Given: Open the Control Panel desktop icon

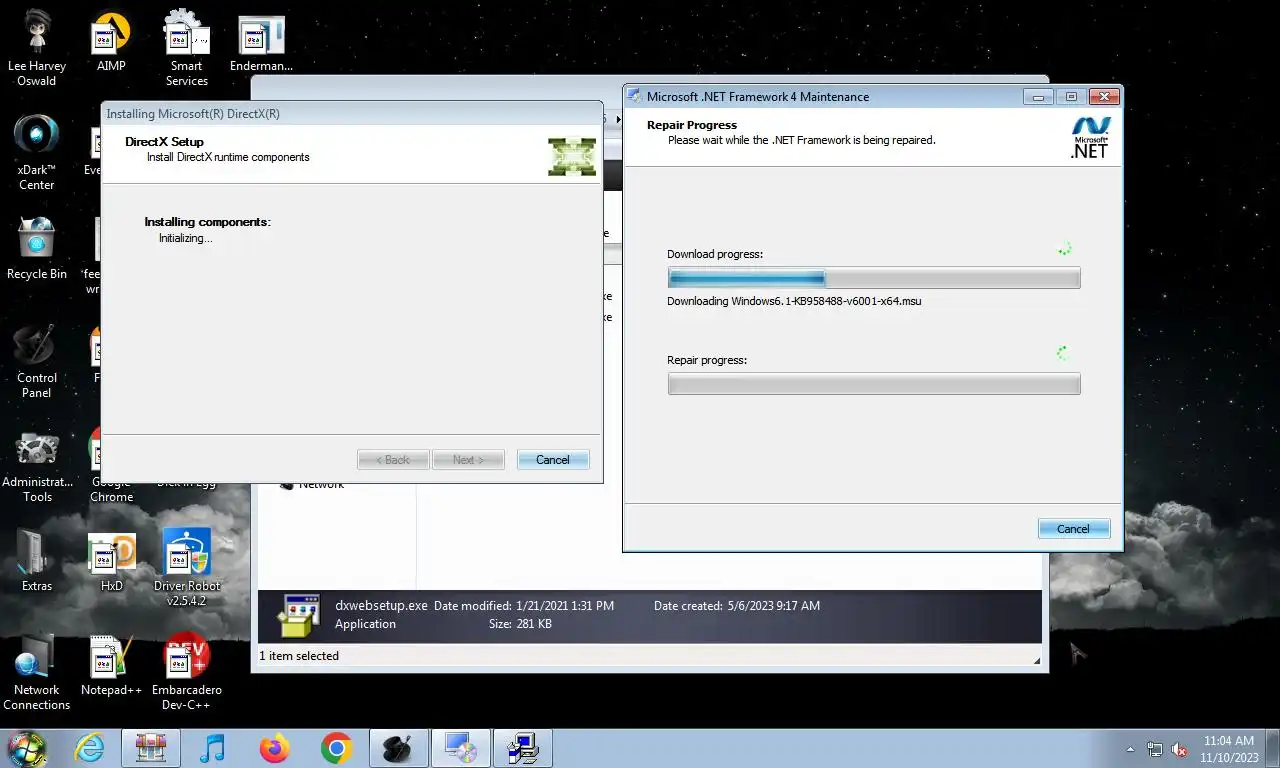Looking at the screenshot, I should [x=37, y=360].
